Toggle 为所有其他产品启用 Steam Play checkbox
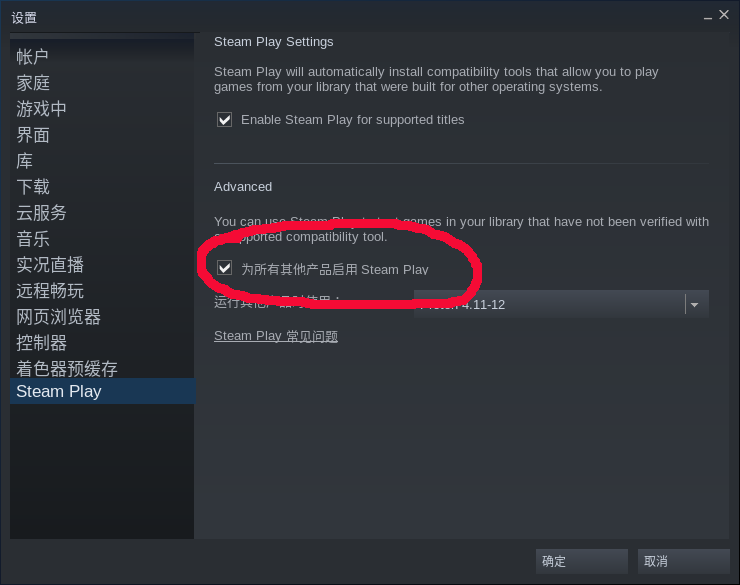Screen dimensions: 740x585 225,268
